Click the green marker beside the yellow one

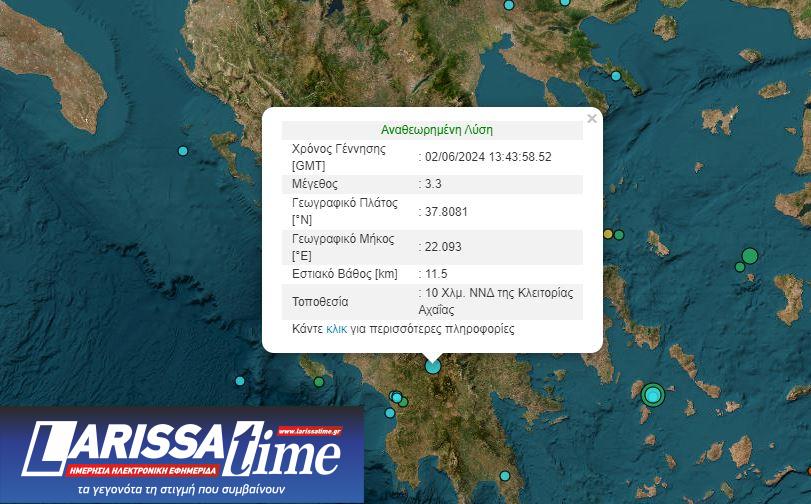619,235
